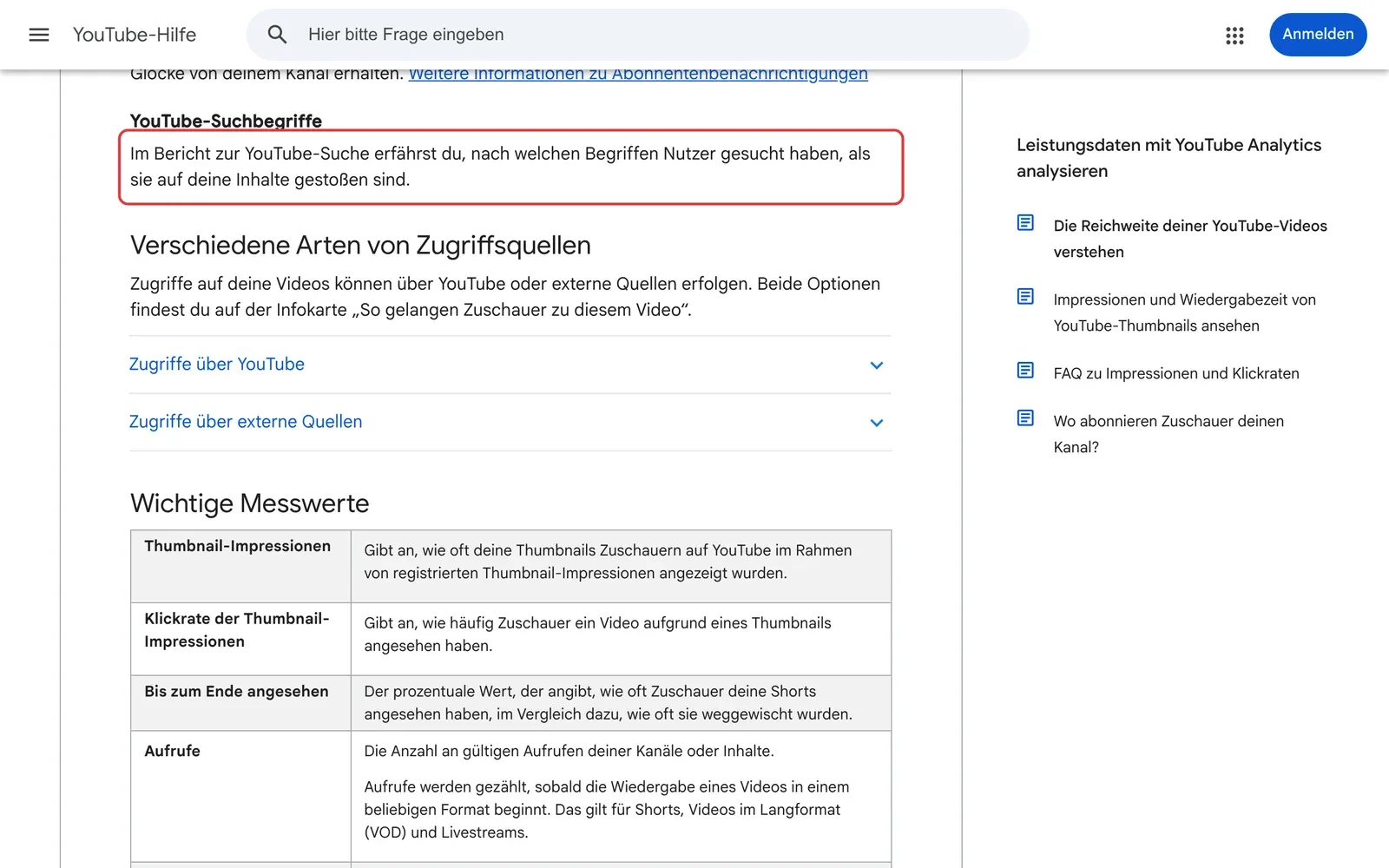Image resolution: width=1389 pixels, height=868 pixels.
Task: Open 'Die Reichweite deiner YouTube-Videos verstehen' article
Action: (1190, 239)
